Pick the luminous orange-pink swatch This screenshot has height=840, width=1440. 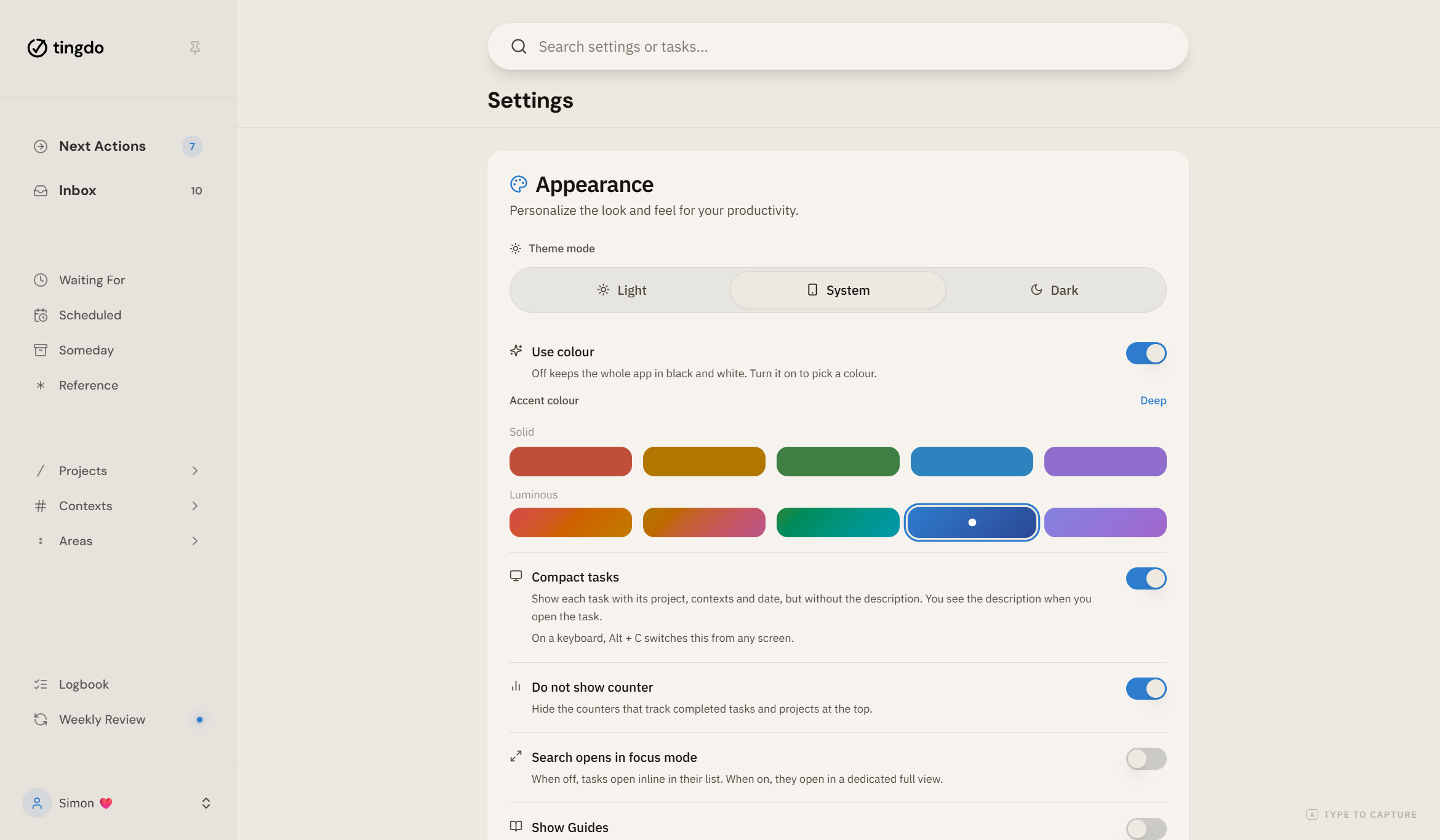[x=704, y=522]
